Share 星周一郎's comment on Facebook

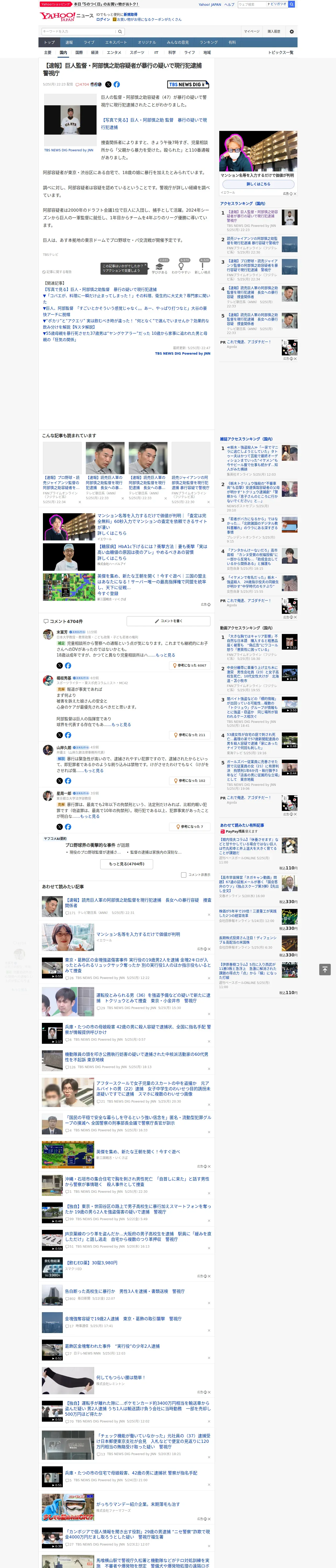pyautogui.click(x=68, y=827)
